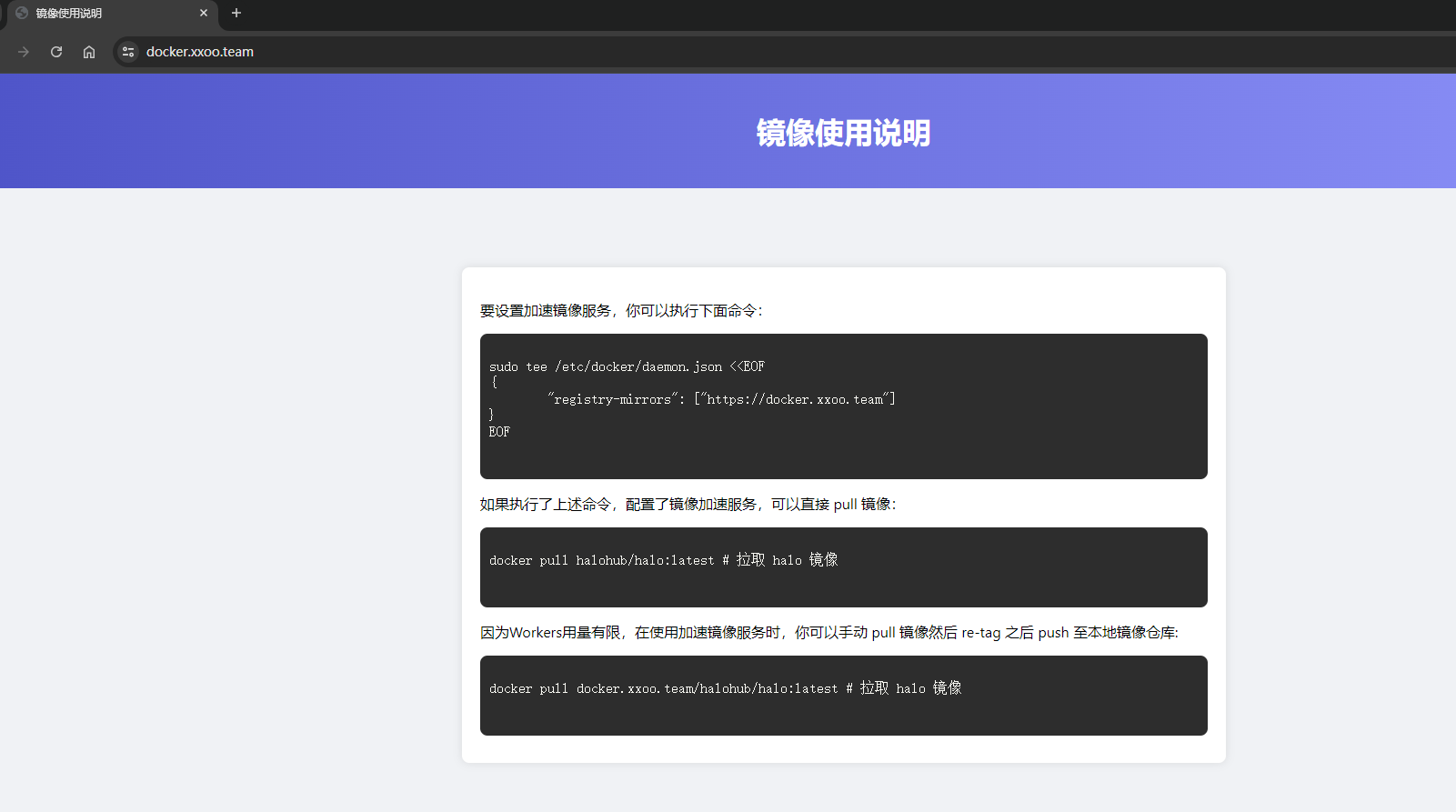Screen dimensions: 1456x812
Task: Open a new browser tab
Action: [236, 13]
